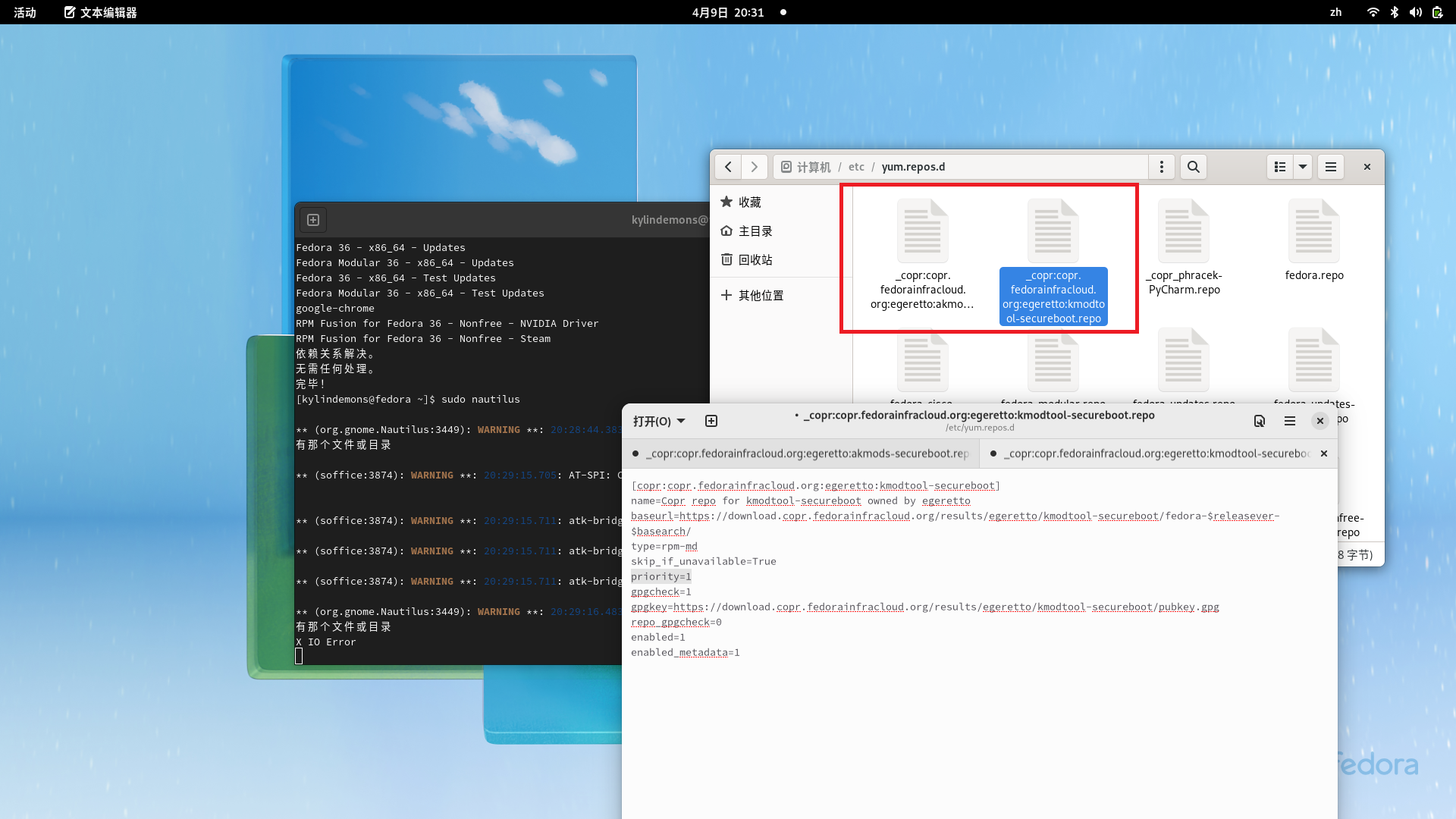Open the Nautilus hamburger menu
Screen dimensions: 1456x819
tap(1331, 167)
